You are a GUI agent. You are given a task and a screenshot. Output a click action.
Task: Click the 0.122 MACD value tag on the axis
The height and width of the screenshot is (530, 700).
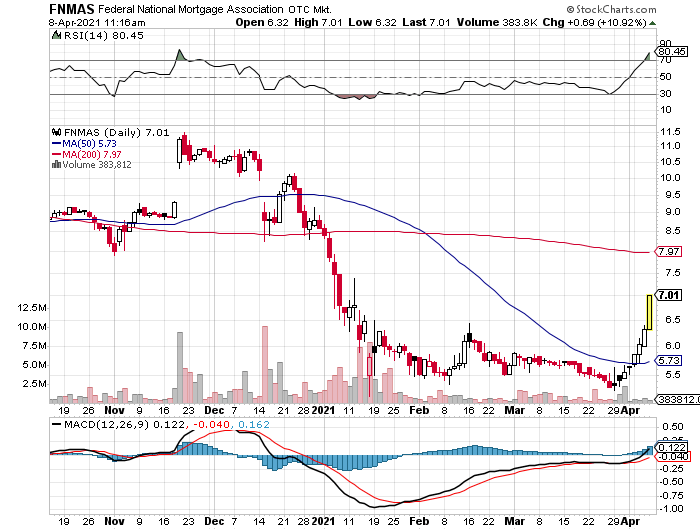coord(672,447)
